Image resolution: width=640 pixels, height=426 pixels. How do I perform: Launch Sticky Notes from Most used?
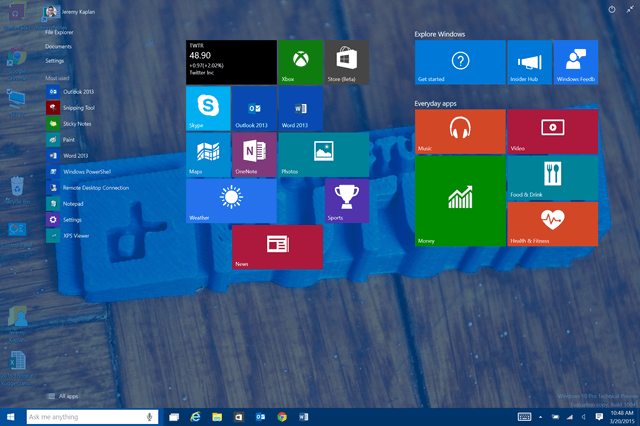click(x=69, y=124)
